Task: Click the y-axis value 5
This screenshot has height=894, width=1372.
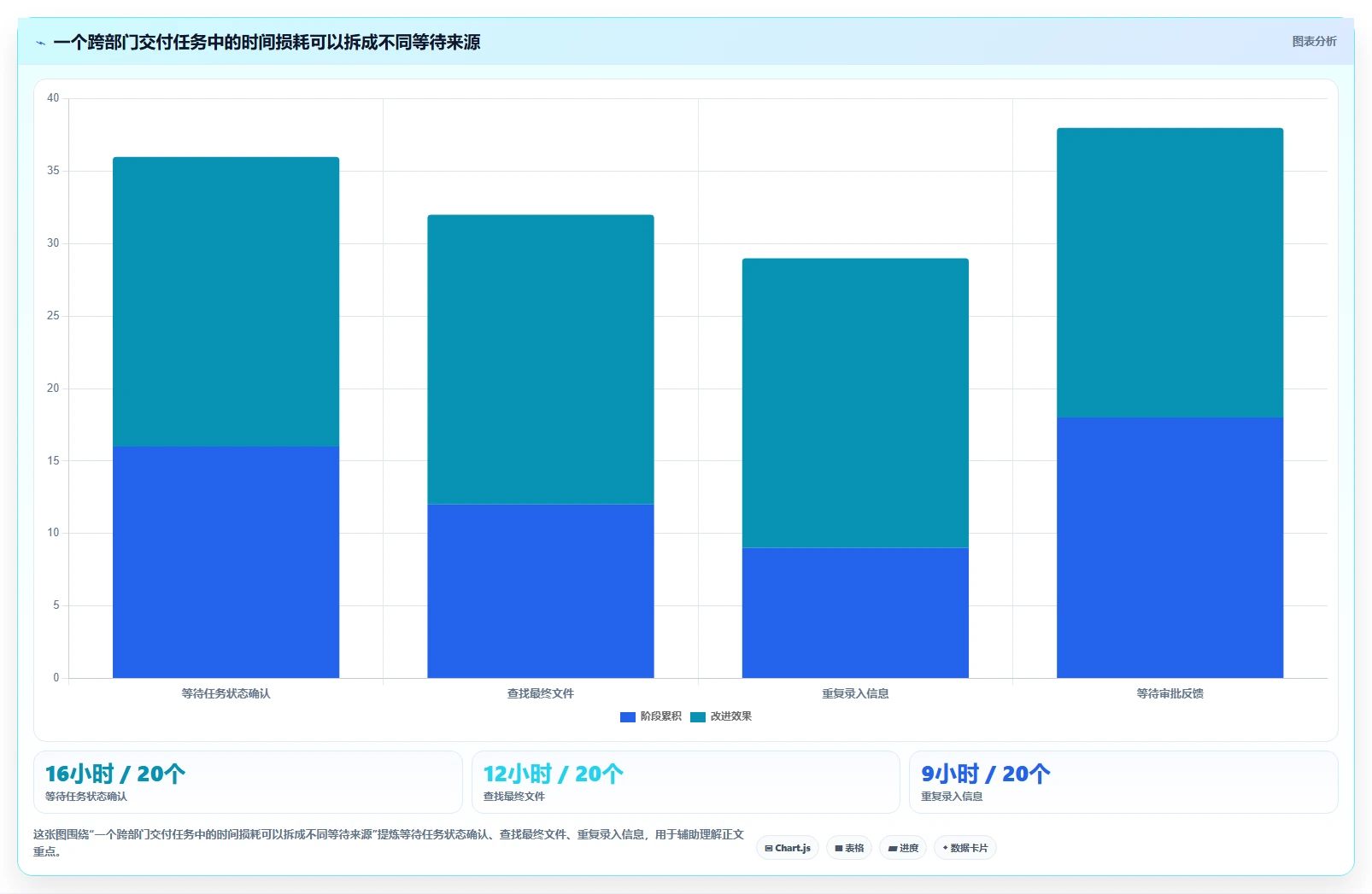Action: [56, 605]
